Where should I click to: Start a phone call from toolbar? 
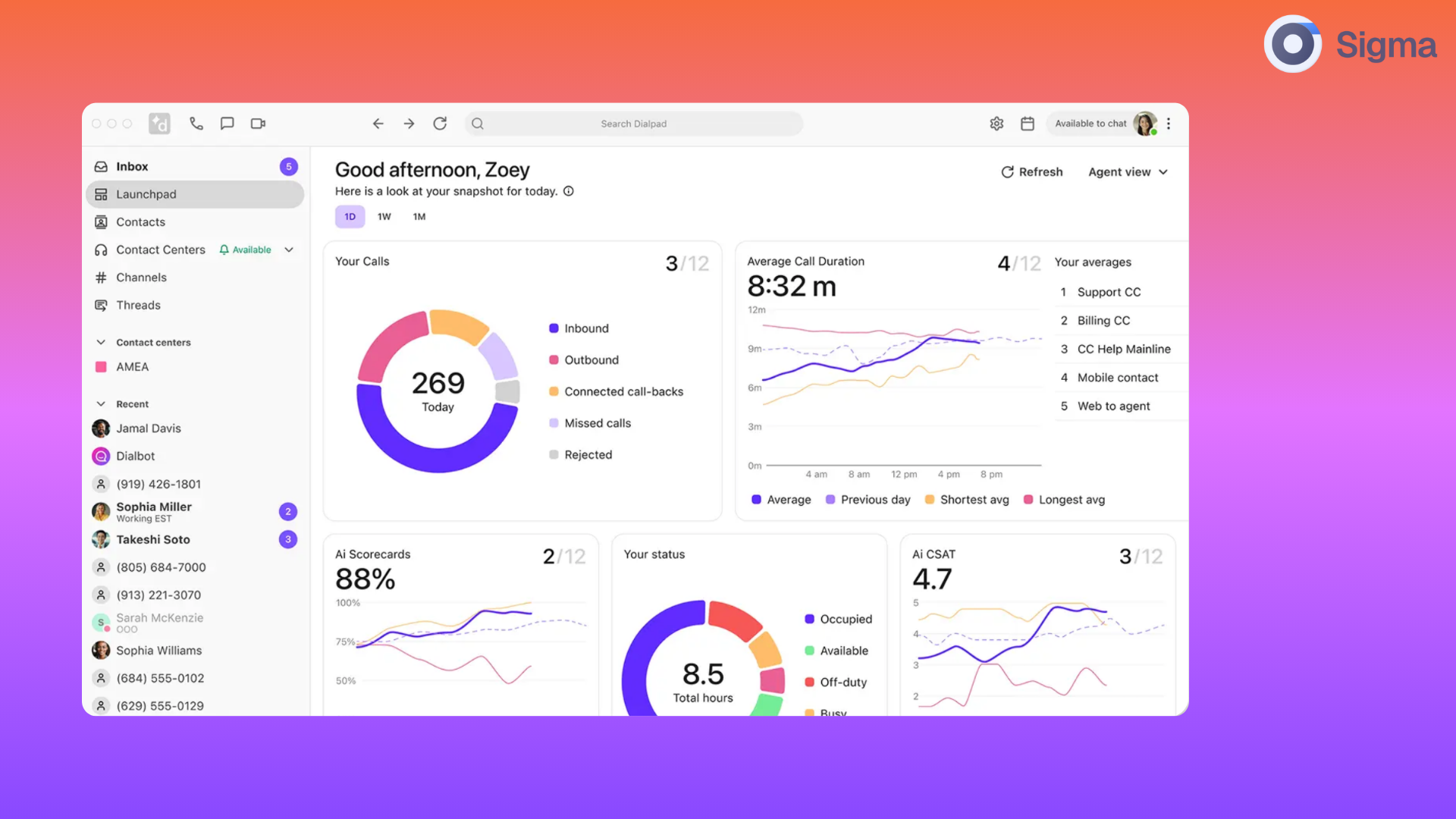196,124
